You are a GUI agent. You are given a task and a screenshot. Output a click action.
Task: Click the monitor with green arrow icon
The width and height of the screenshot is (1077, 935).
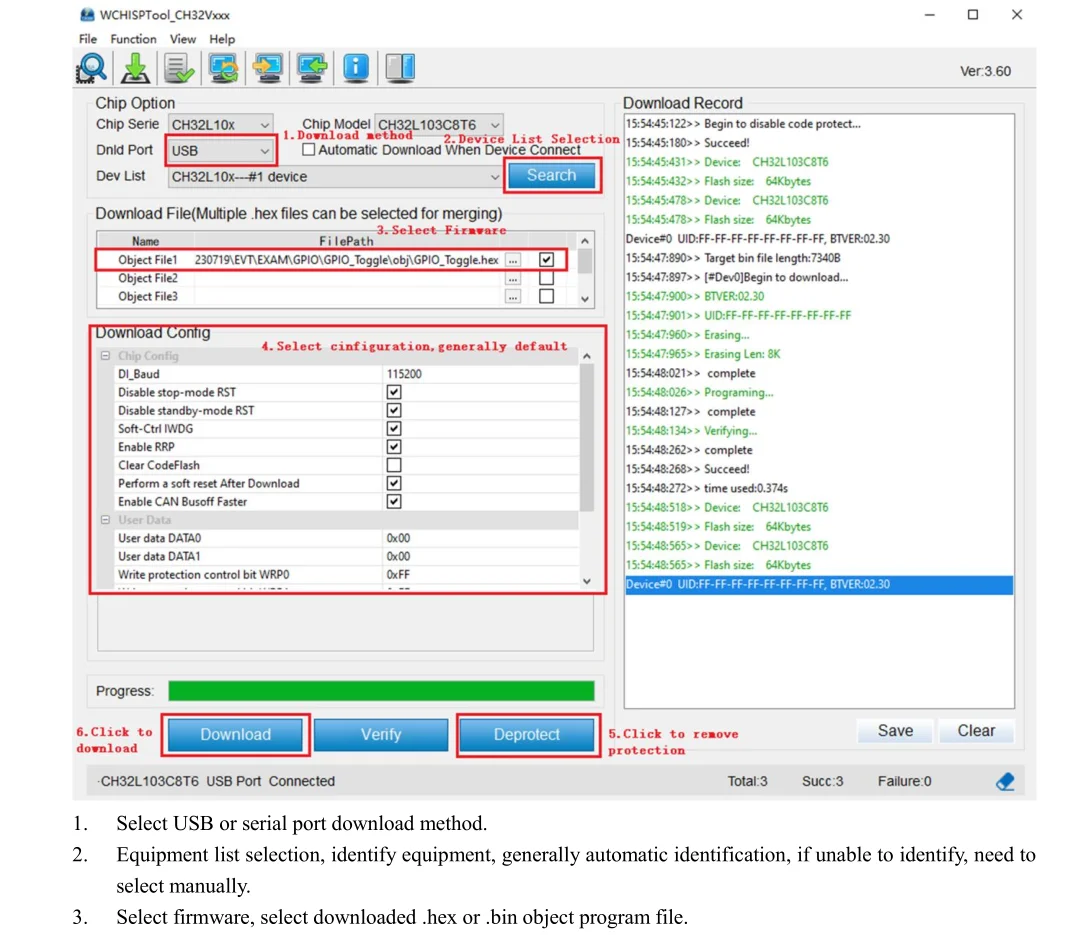312,68
